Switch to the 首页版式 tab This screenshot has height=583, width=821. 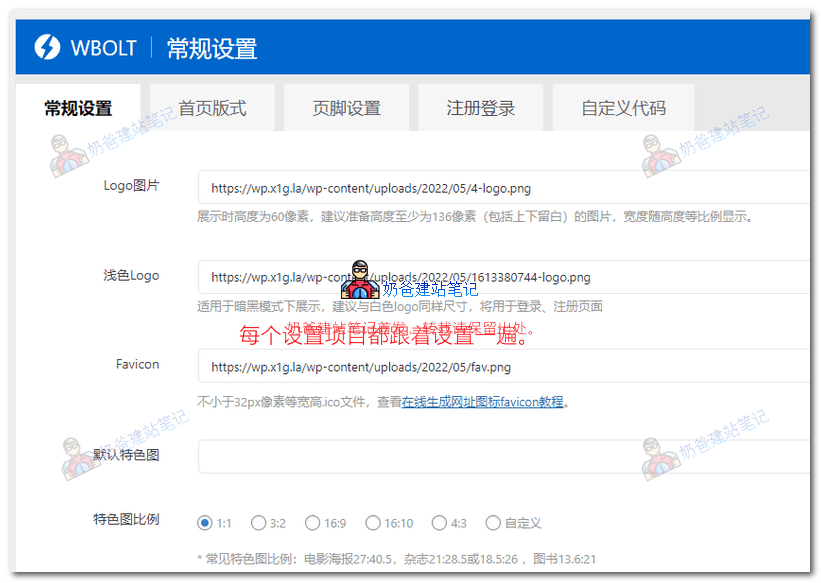click(212, 107)
